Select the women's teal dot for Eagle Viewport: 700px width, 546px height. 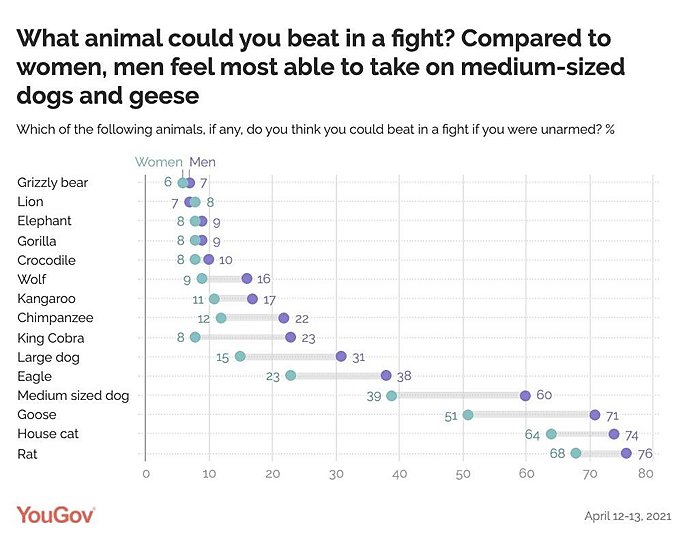(x=291, y=376)
